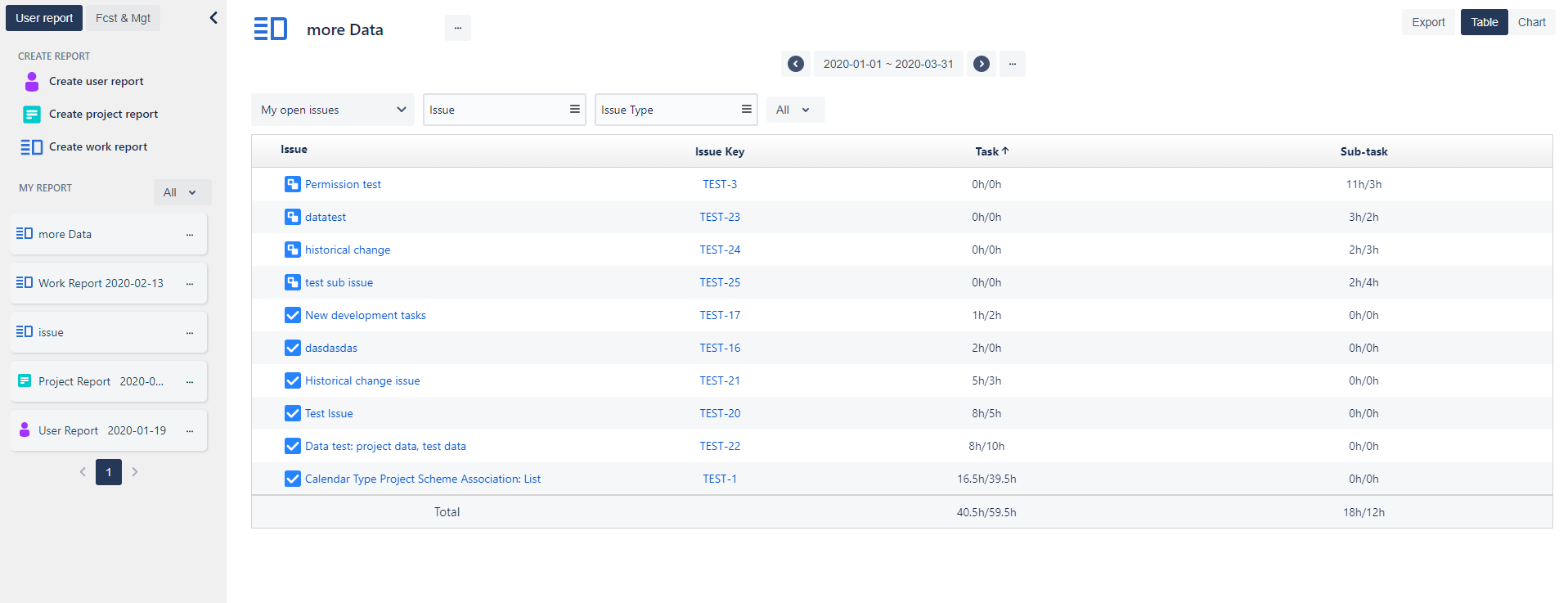Go to previous date range
Screen dimensions: 1568x603
(795, 64)
